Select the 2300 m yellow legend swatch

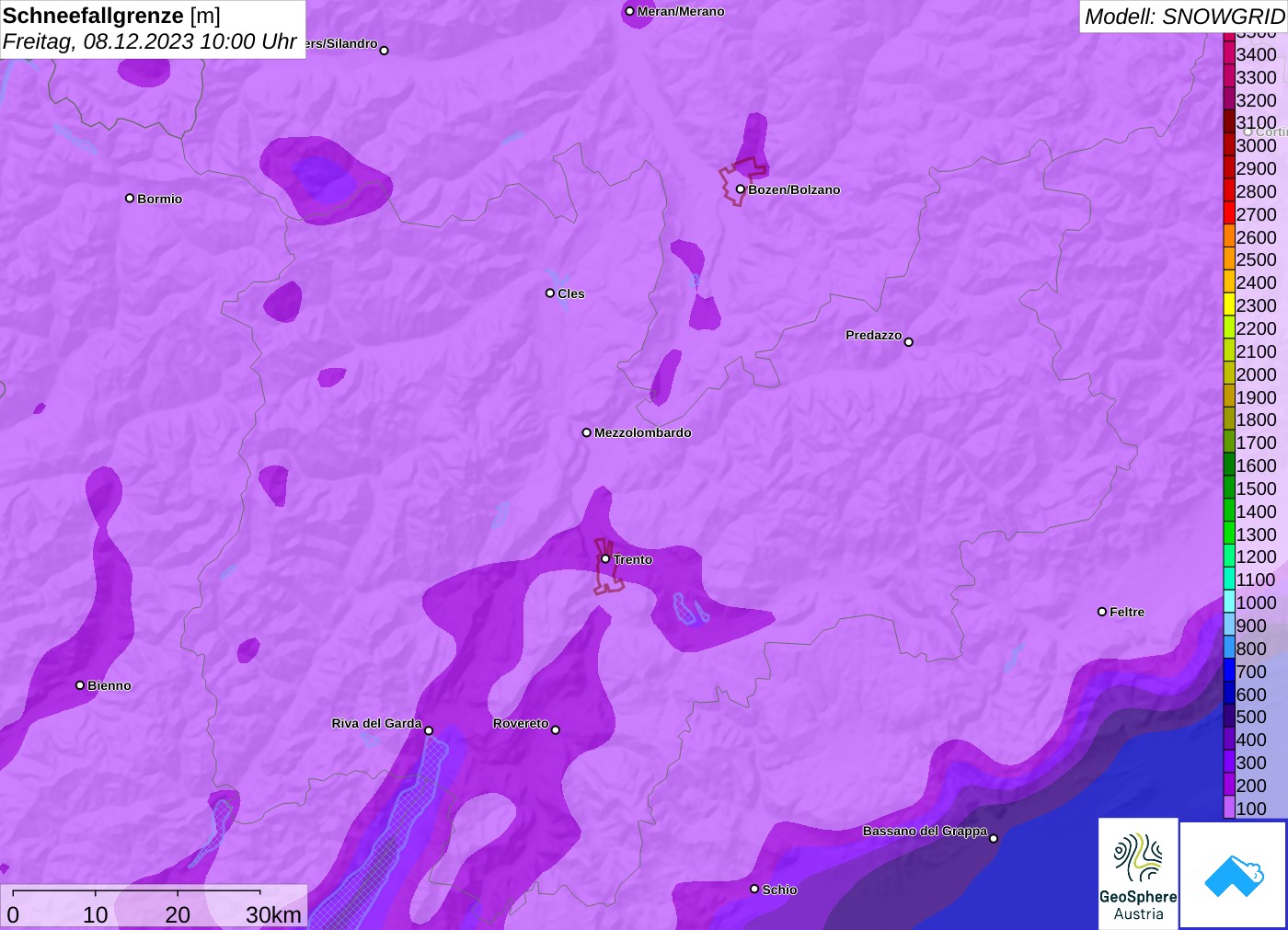(1229, 305)
